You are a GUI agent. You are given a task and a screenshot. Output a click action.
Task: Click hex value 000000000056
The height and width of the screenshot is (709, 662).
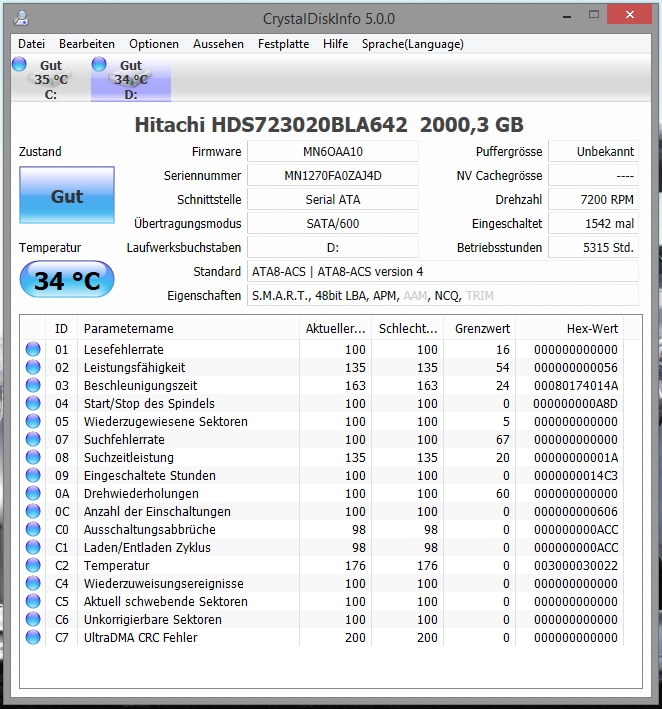click(576, 367)
